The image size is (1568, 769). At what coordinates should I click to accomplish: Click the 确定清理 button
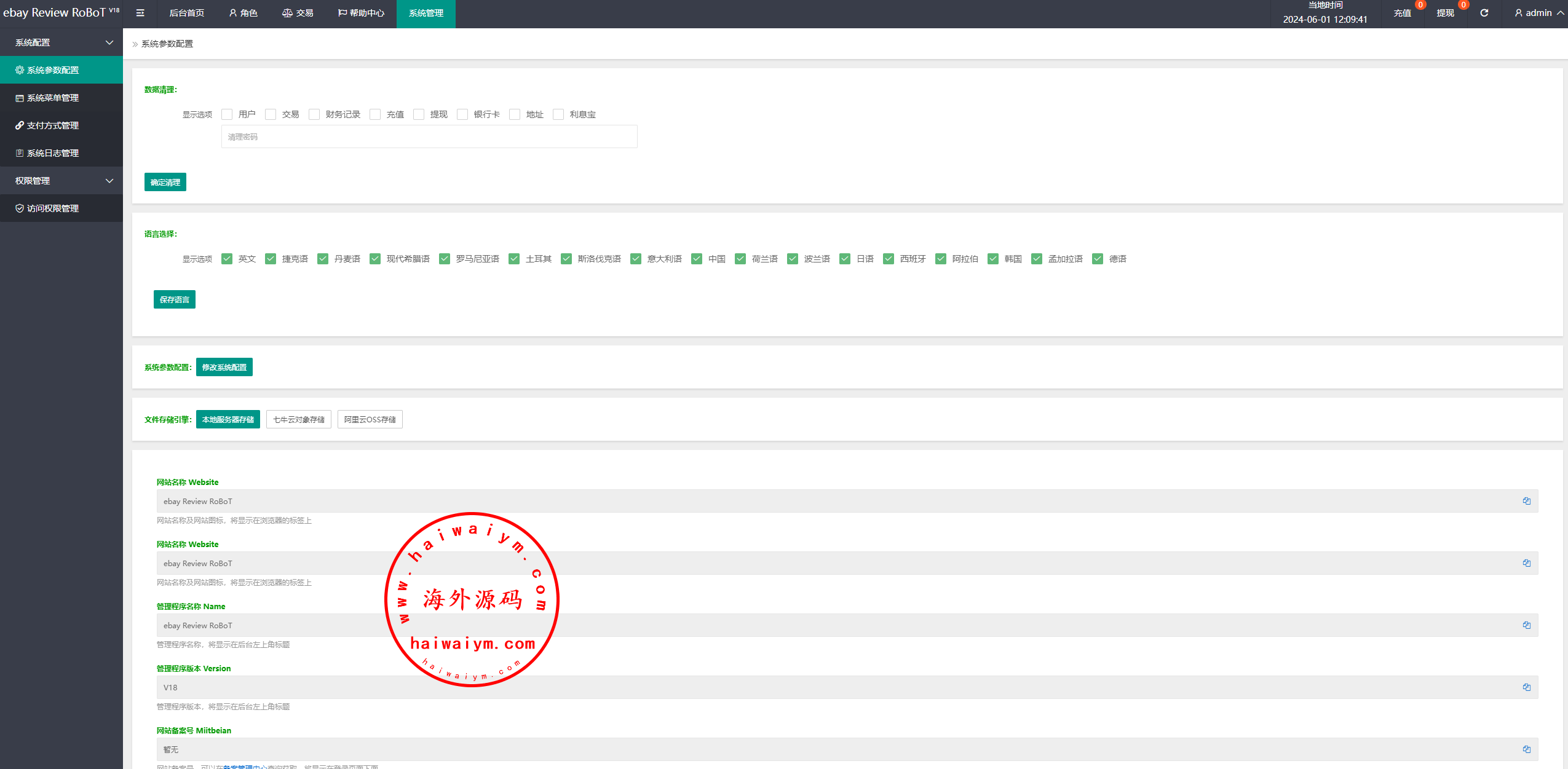coord(165,182)
